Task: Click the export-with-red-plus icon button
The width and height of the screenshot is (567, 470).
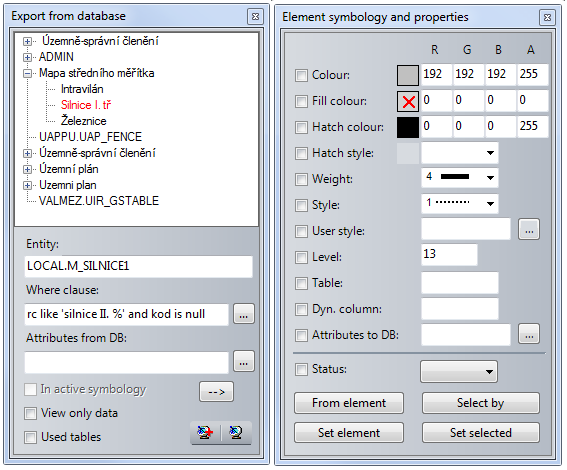Action: 205,432
